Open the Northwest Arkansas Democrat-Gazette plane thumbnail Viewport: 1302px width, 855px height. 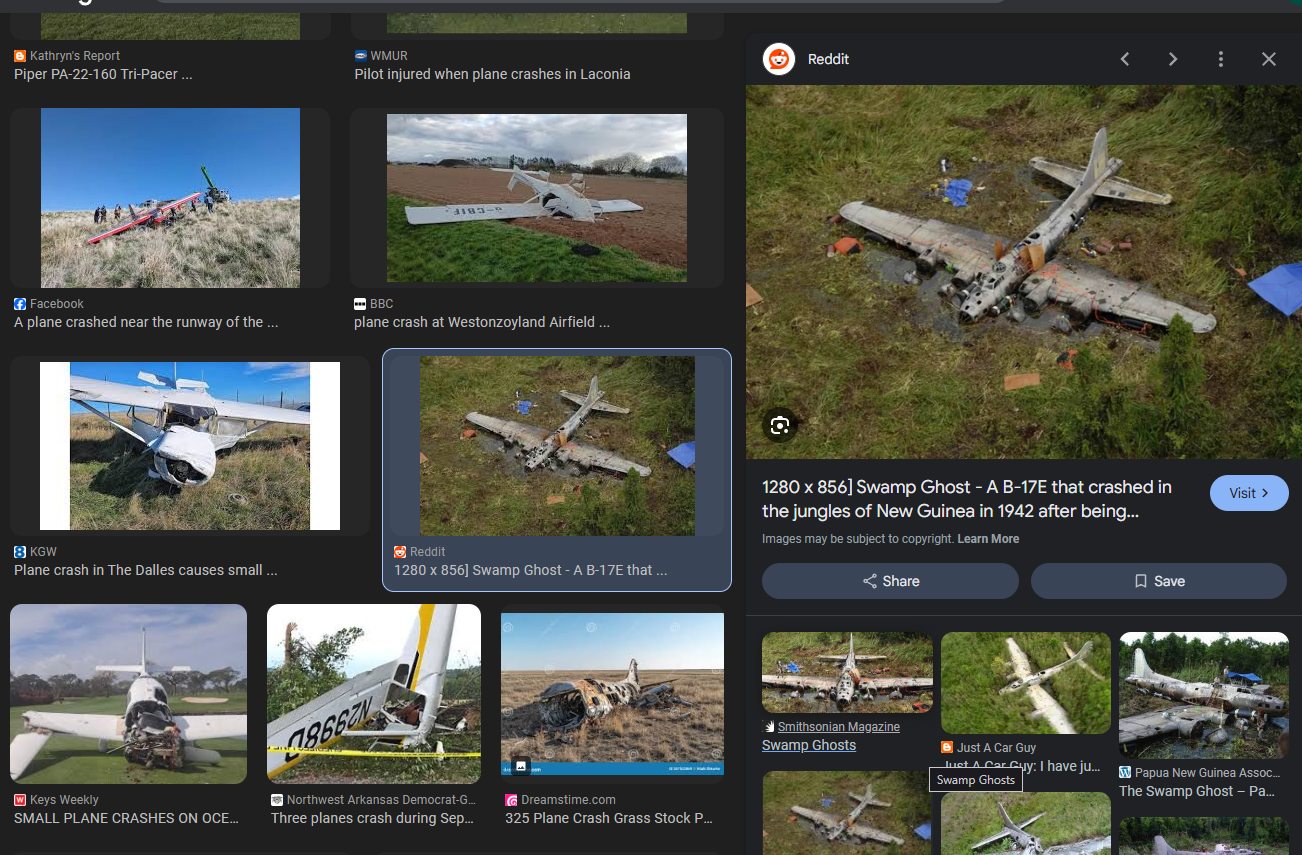click(x=374, y=694)
